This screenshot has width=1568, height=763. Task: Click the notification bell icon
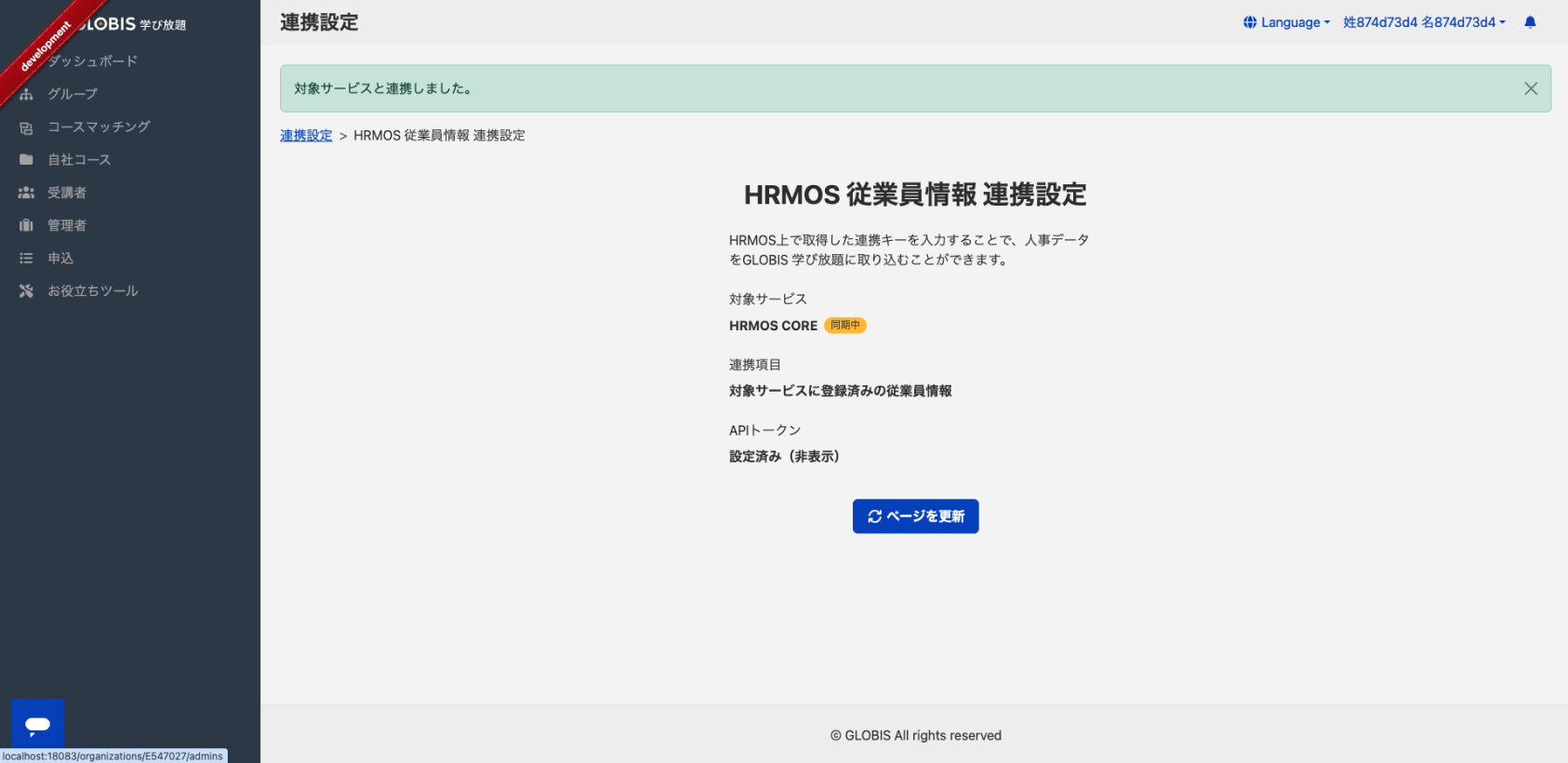click(1530, 22)
